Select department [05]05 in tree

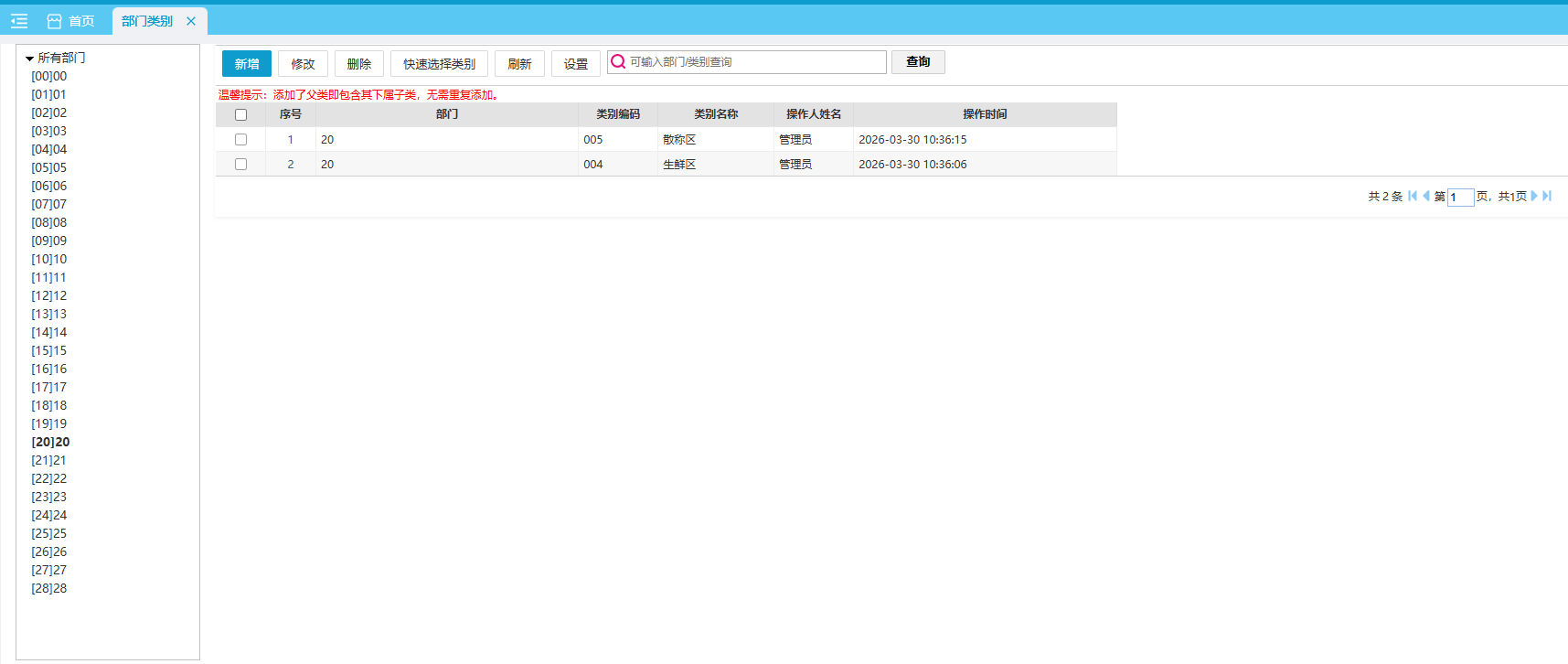click(49, 167)
